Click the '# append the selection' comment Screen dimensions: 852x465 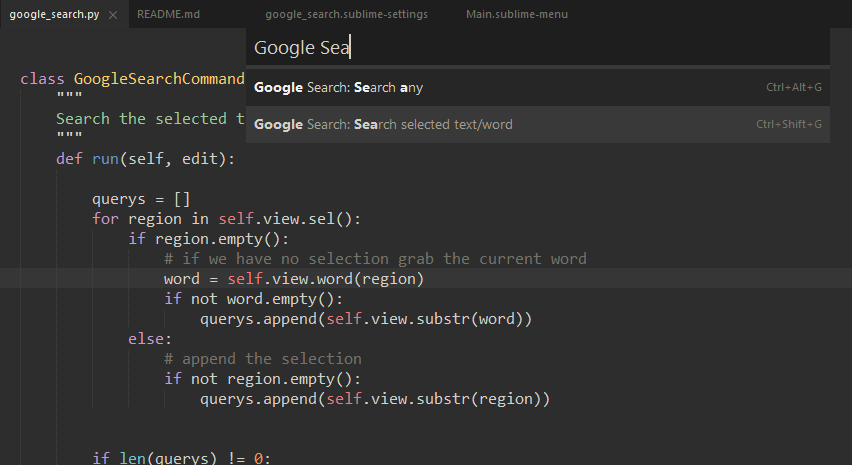pos(263,359)
